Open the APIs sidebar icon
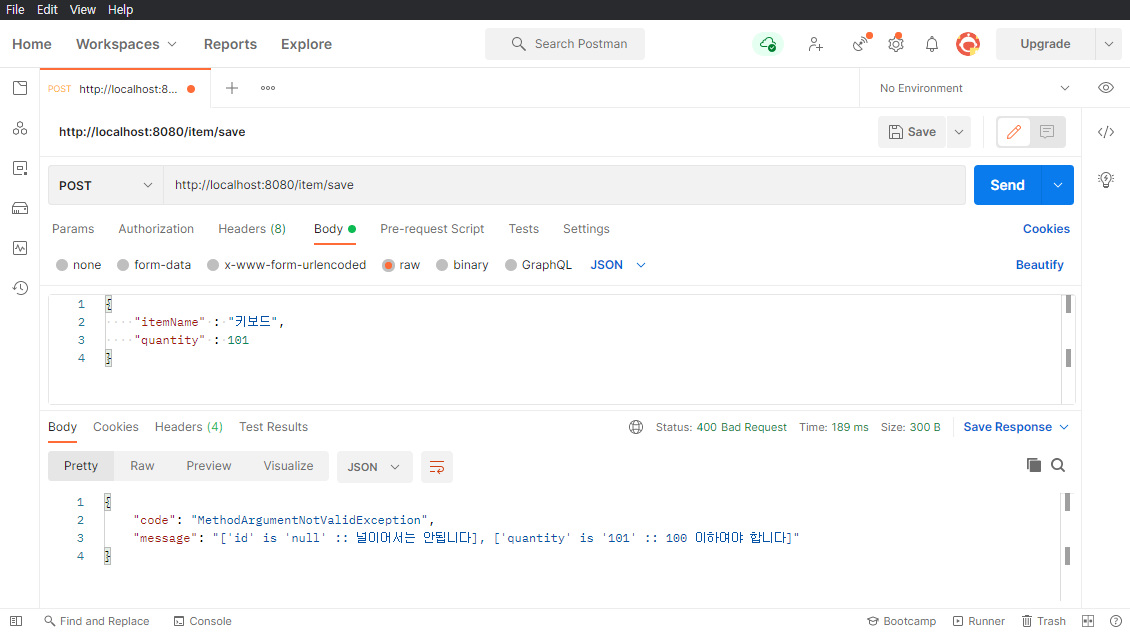The width and height of the screenshot is (1130, 633). (20, 128)
